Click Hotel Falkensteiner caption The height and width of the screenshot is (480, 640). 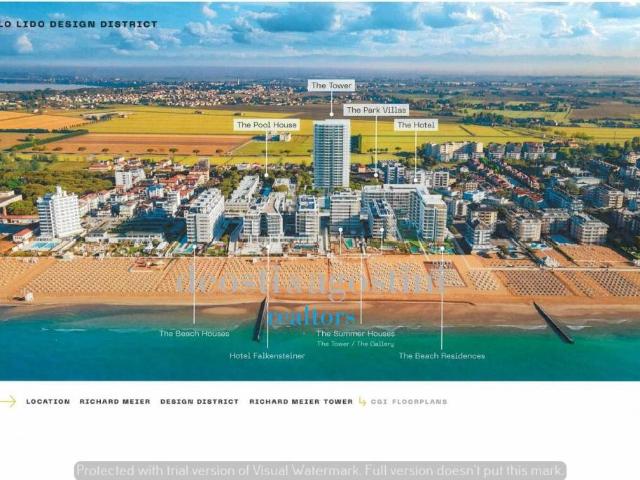[x=267, y=356]
